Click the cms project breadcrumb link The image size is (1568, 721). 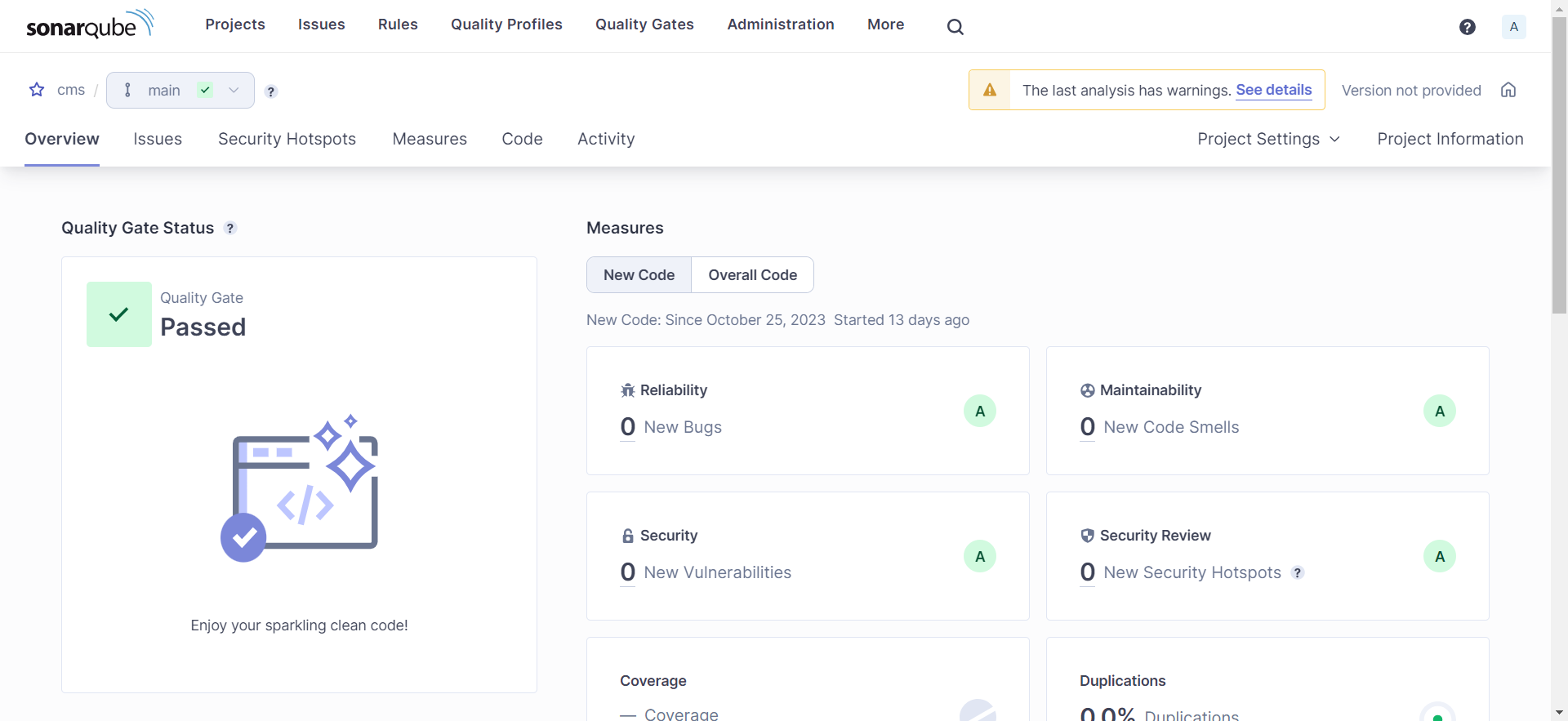pyautogui.click(x=71, y=90)
